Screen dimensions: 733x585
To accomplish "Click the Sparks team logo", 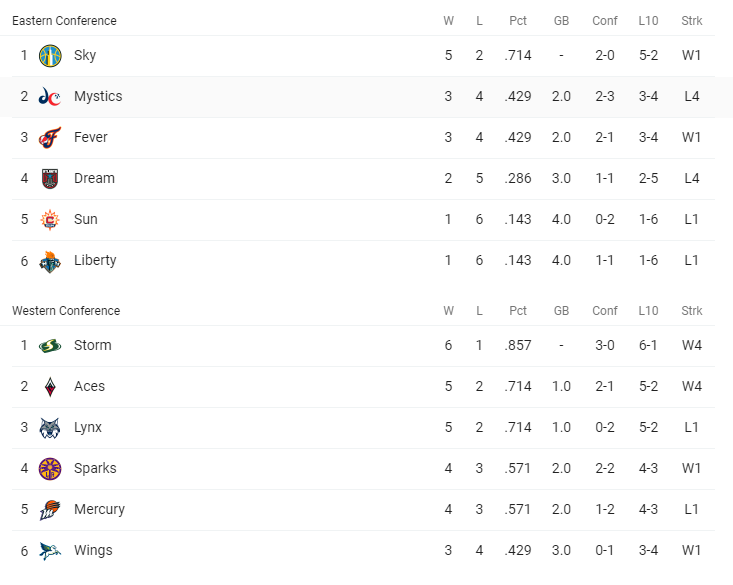I will coord(50,469).
